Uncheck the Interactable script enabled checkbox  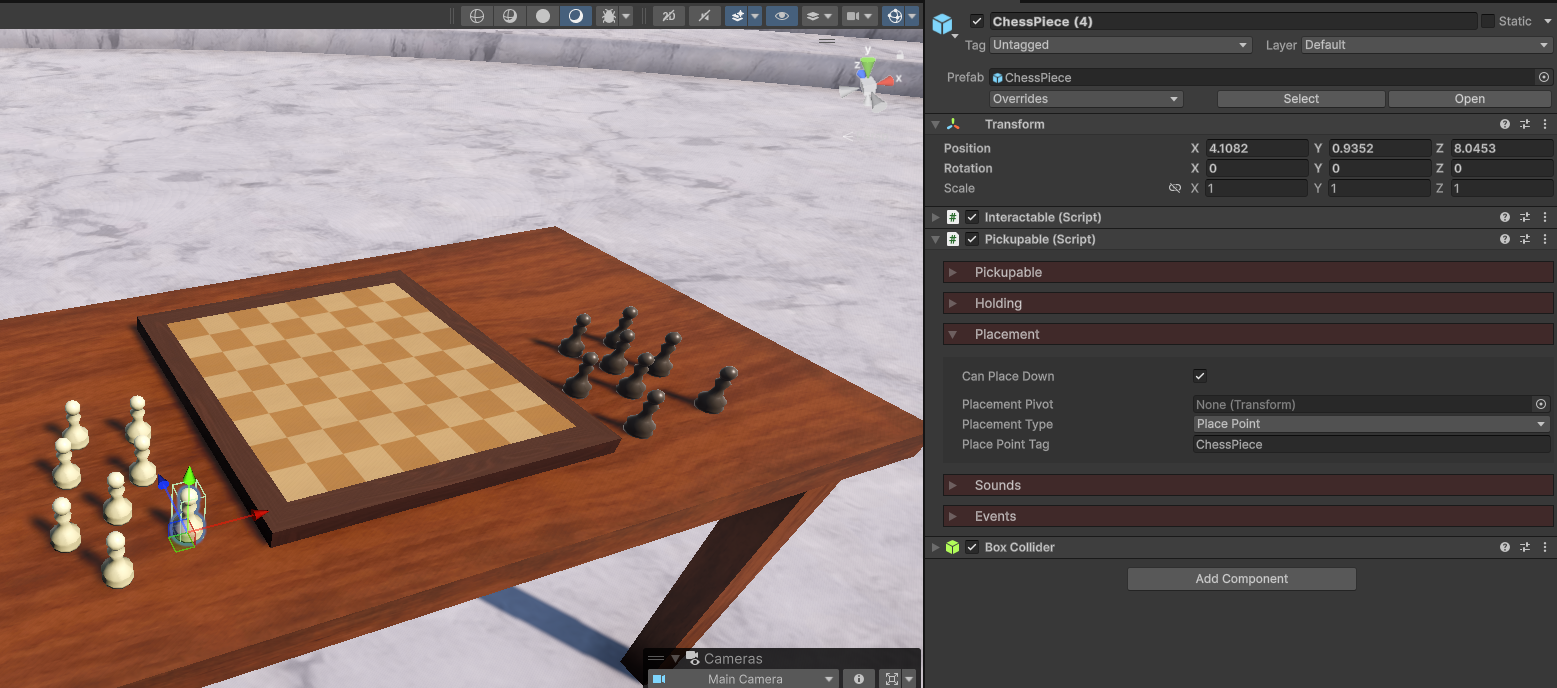point(972,217)
